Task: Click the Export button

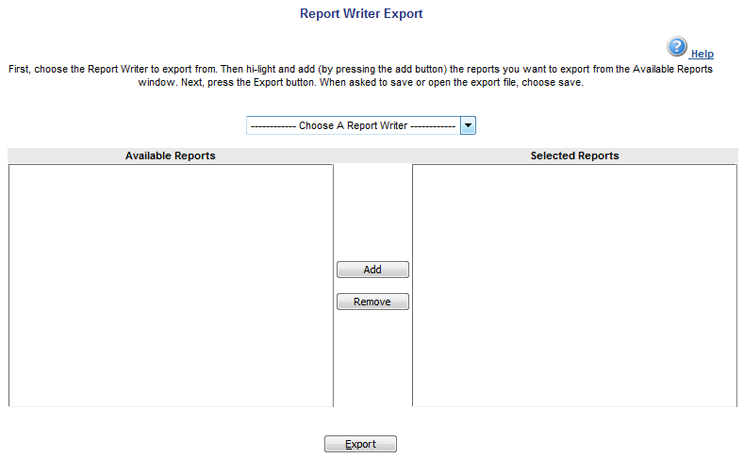Action: pyautogui.click(x=360, y=444)
